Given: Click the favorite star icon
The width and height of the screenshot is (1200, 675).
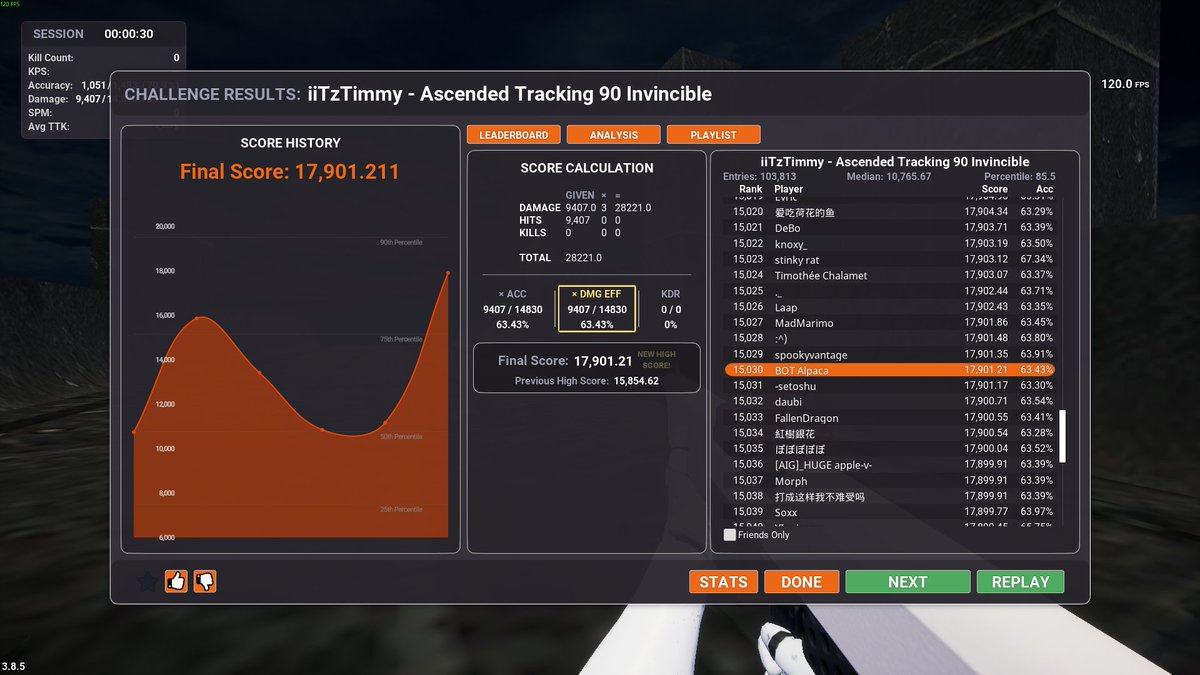Looking at the screenshot, I should click(148, 581).
